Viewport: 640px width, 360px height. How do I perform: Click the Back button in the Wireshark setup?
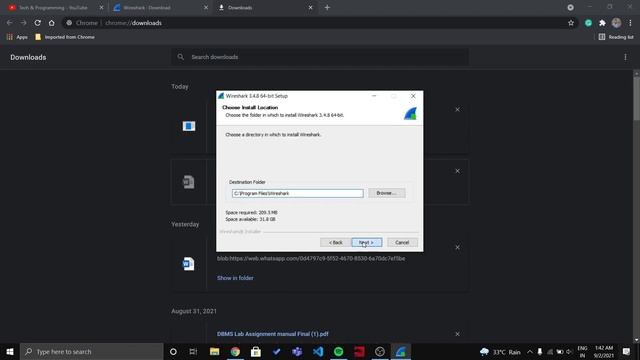click(x=336, y=242)
